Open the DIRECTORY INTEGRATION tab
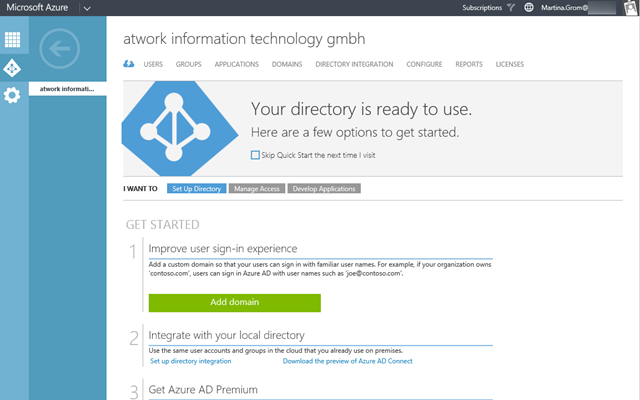The image size is (640, 400). 354,64
